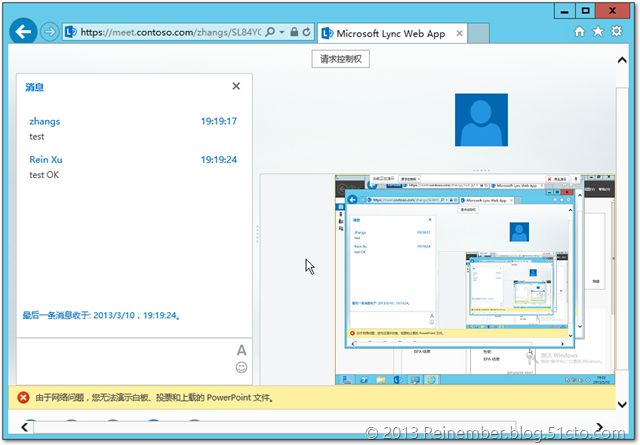The width and height of the screenshot is (640, 445).
Task: Click the horizontal scrollbar thumb
Action: pyautogui.click(x=275, y=427)
